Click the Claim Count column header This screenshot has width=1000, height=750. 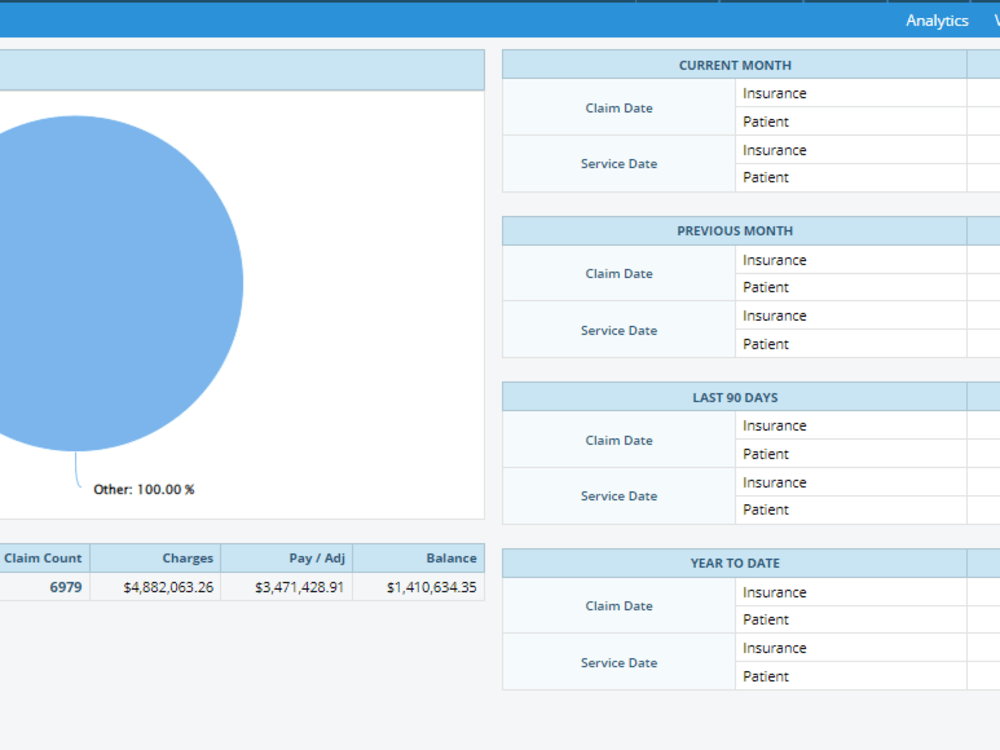43,558
